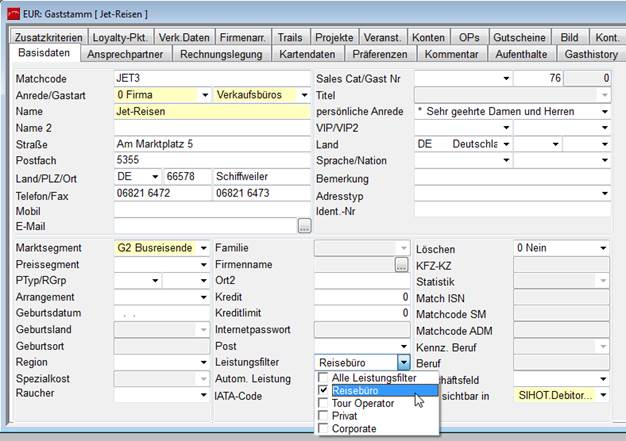
Task: Check the Tour Operator checkbox
Action: coord(323,403)
